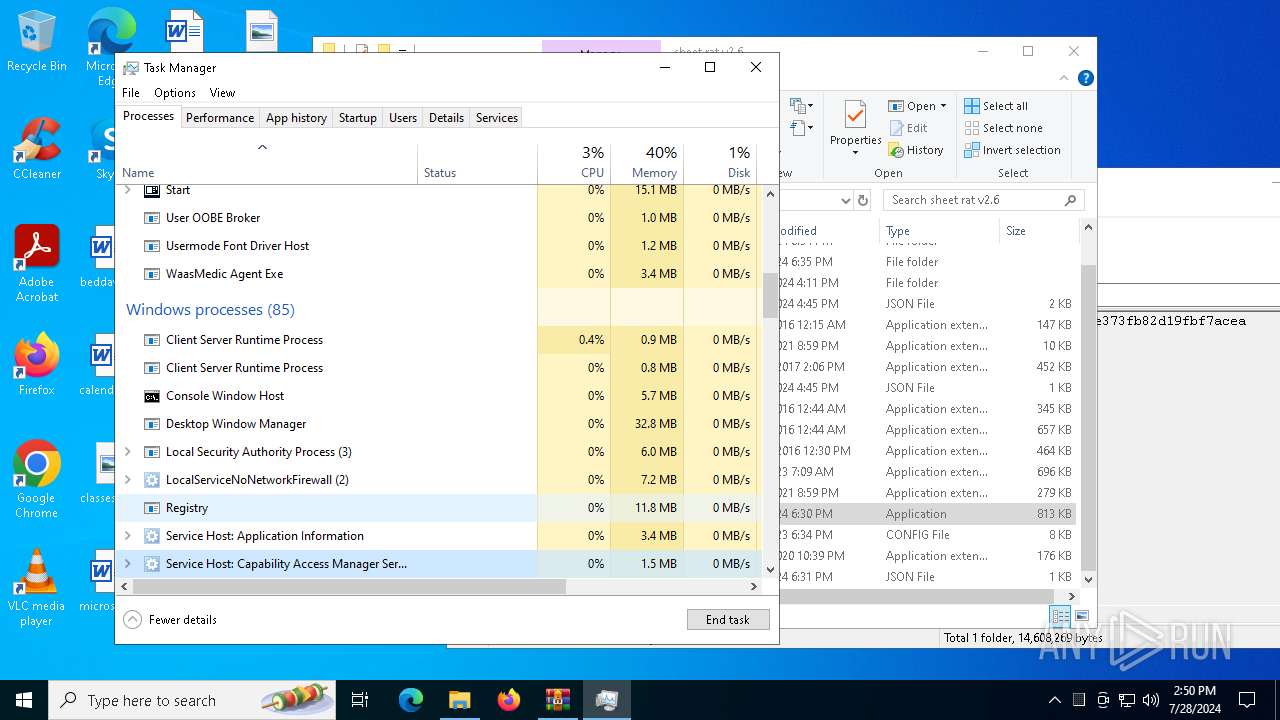The image size is (1280, 720).
Task: Switch Explorer to details view icon
Action: pyautogui.click(x=1060, y=616)
